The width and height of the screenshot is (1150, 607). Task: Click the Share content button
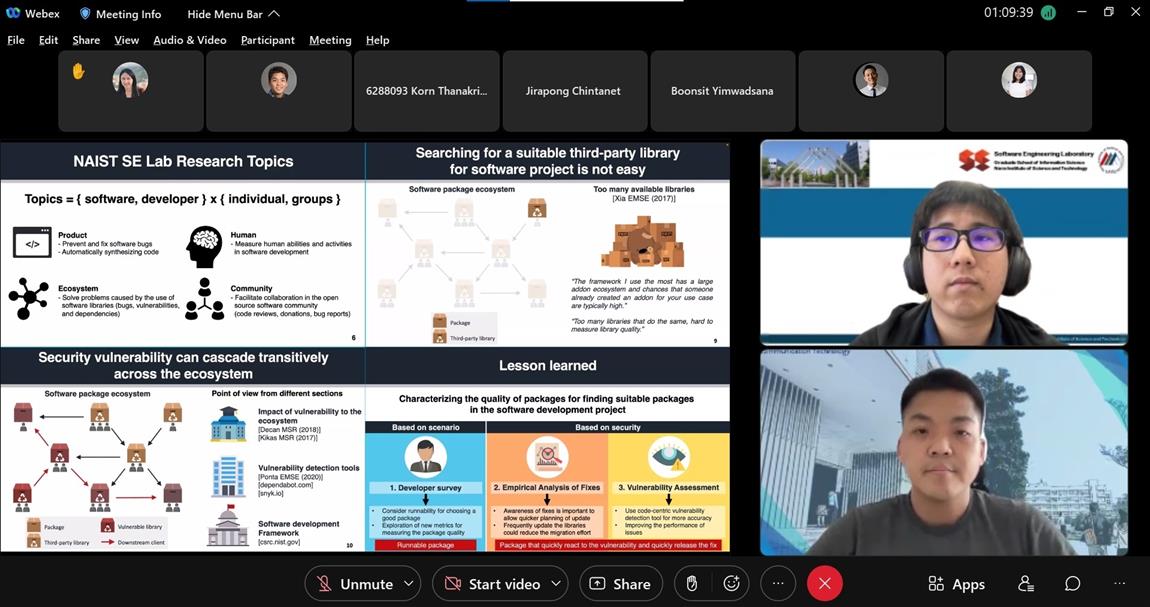coord(621,584)
